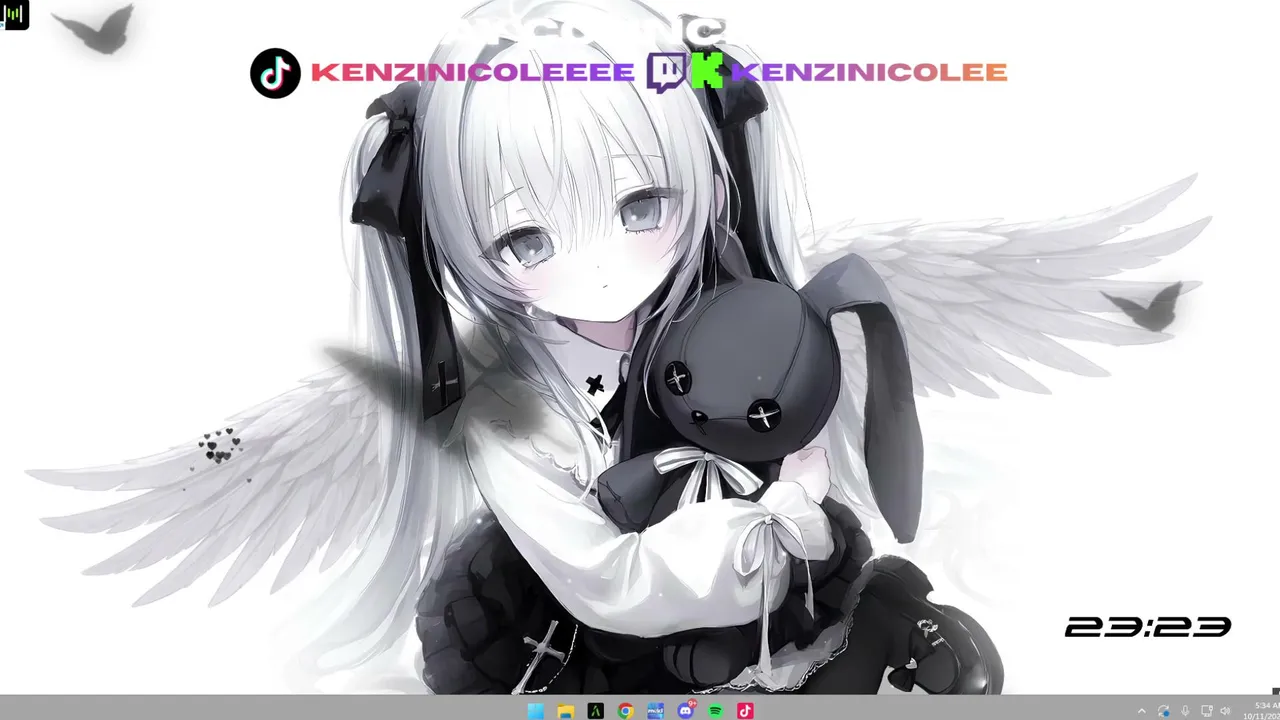
Task: Open Google Chrome from the taskbar
Action: point(626,711)
